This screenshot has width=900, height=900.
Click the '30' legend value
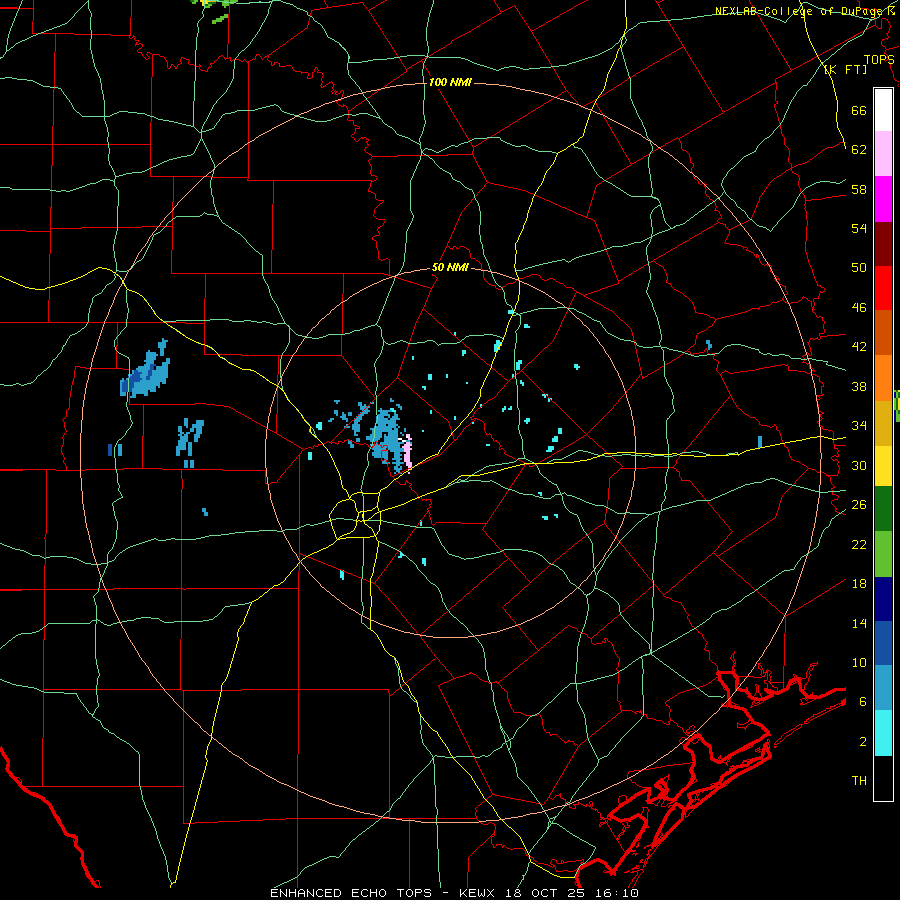click(x=859, y=465)
